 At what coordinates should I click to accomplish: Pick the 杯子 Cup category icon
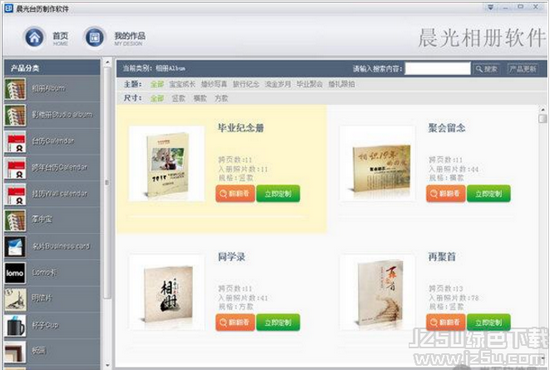tap(15, 325)
